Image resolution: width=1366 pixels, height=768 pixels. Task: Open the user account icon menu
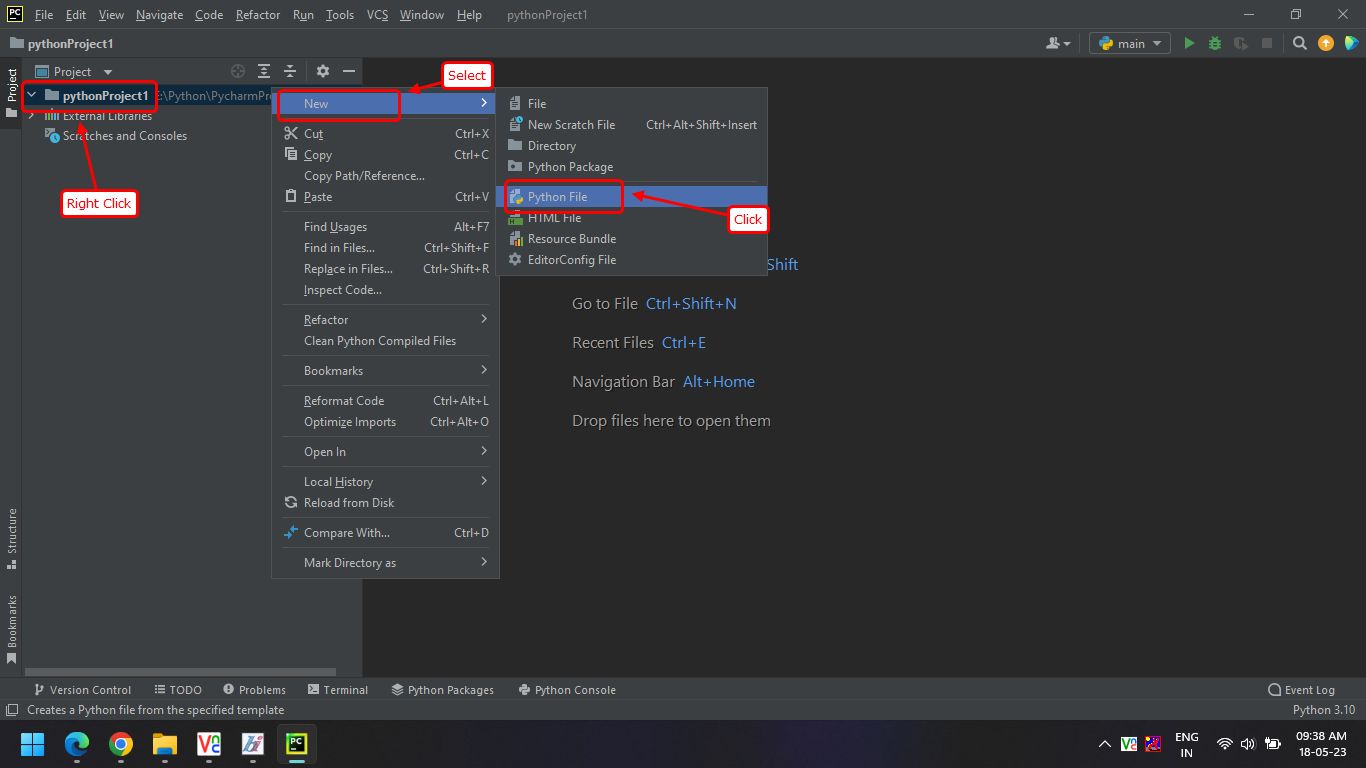[1058, 44]
